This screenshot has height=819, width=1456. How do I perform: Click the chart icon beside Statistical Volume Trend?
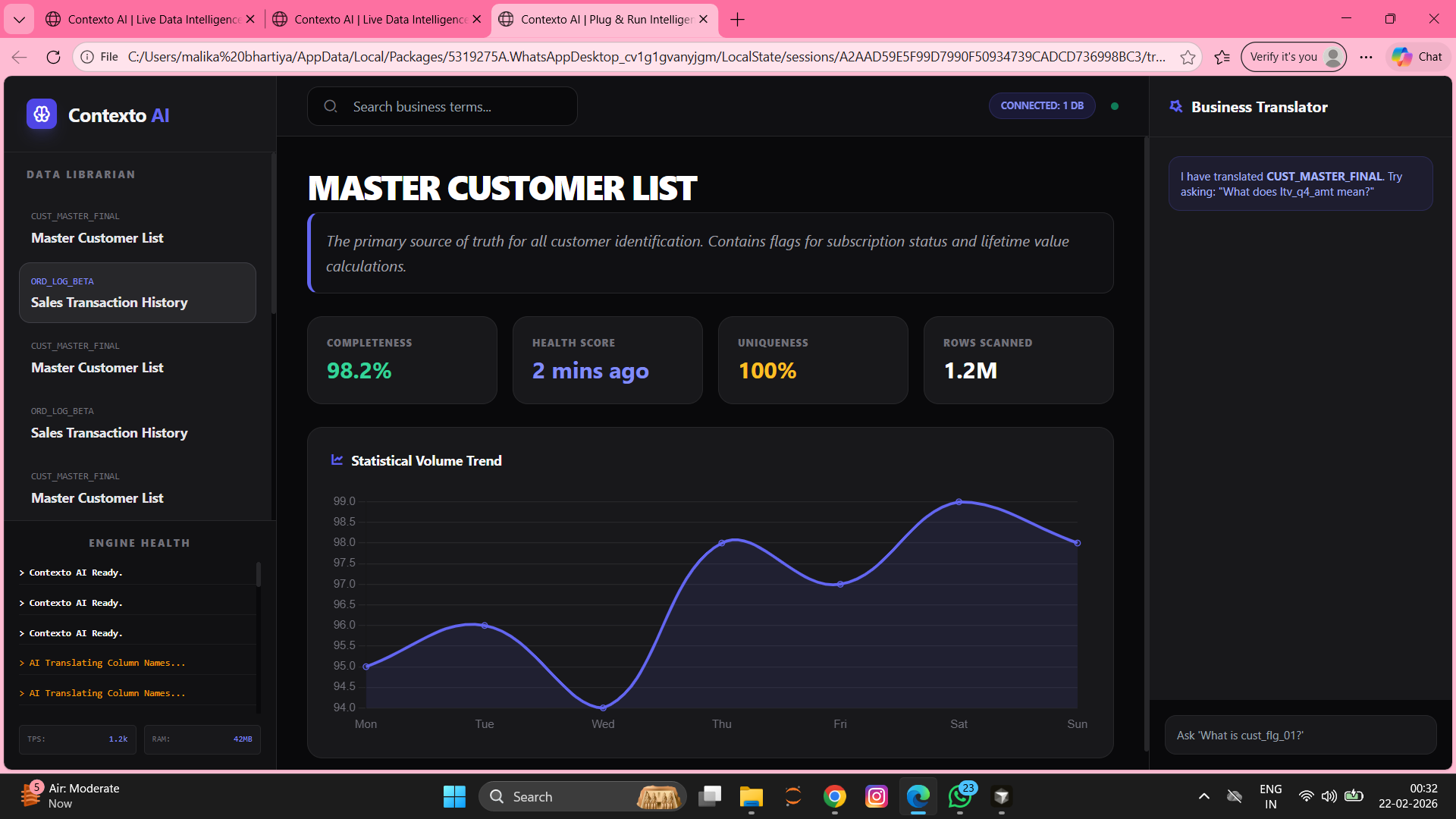pyautogui.click(x=337, y=460)
